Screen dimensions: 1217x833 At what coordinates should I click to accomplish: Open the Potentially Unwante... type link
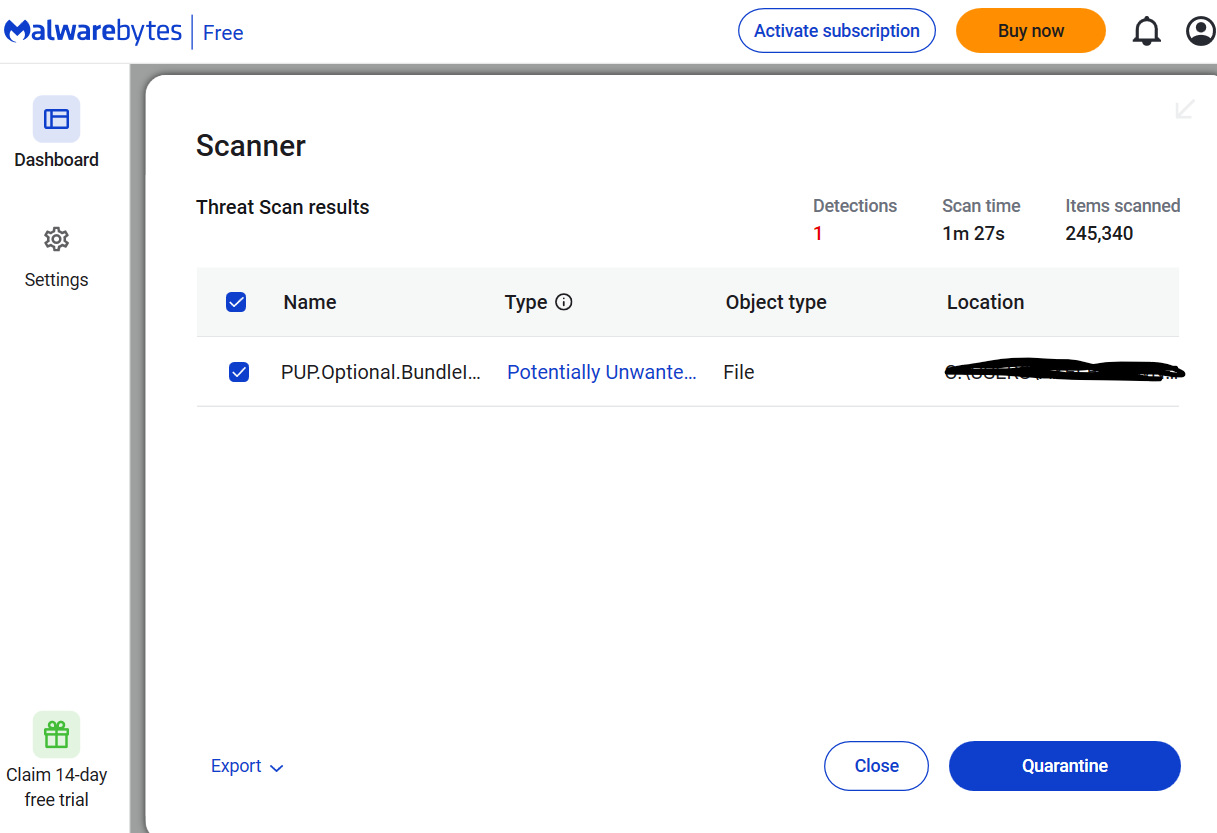[x=602, y=372]
